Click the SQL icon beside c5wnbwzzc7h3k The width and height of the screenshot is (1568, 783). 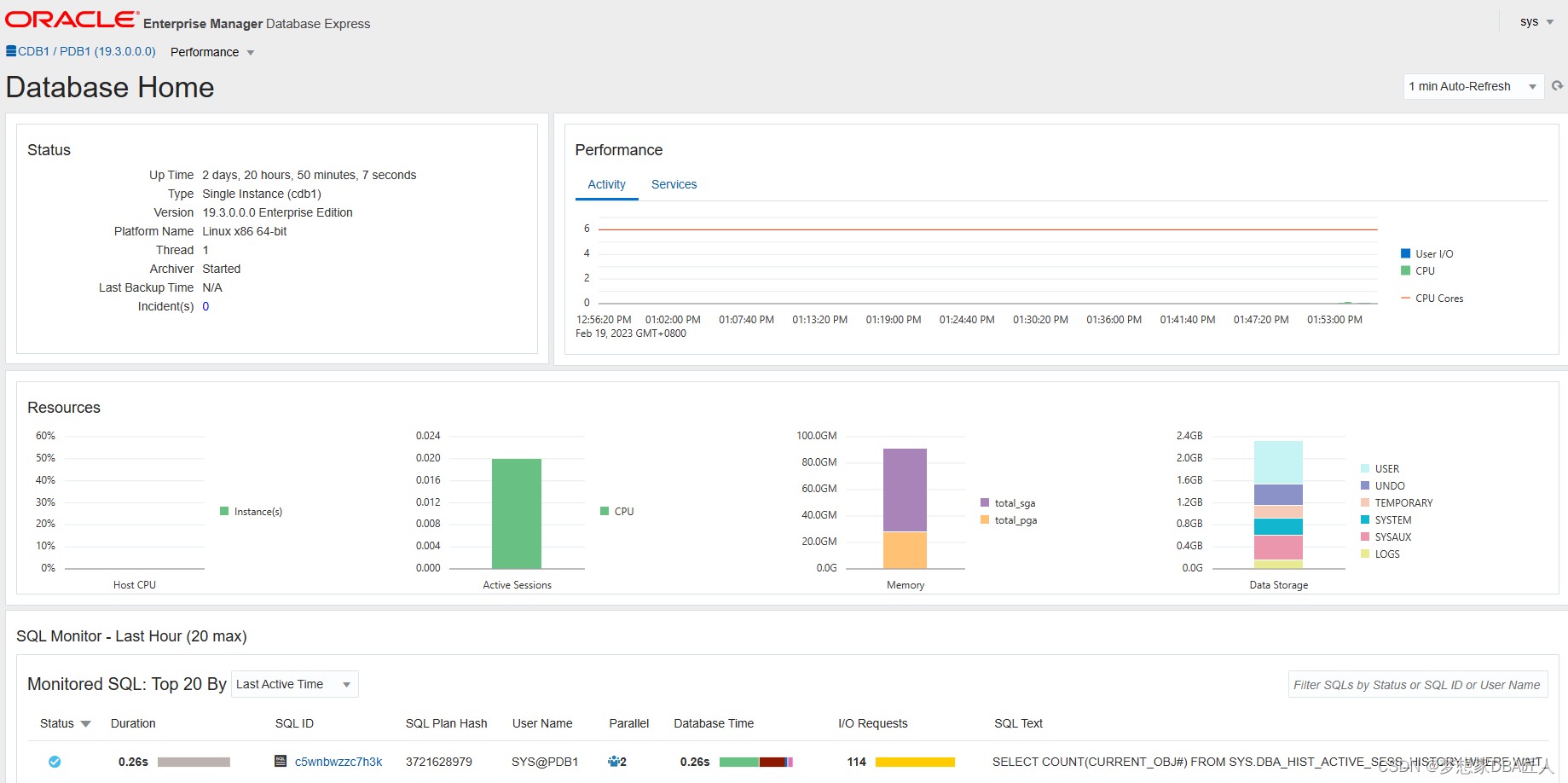(281, 761)
